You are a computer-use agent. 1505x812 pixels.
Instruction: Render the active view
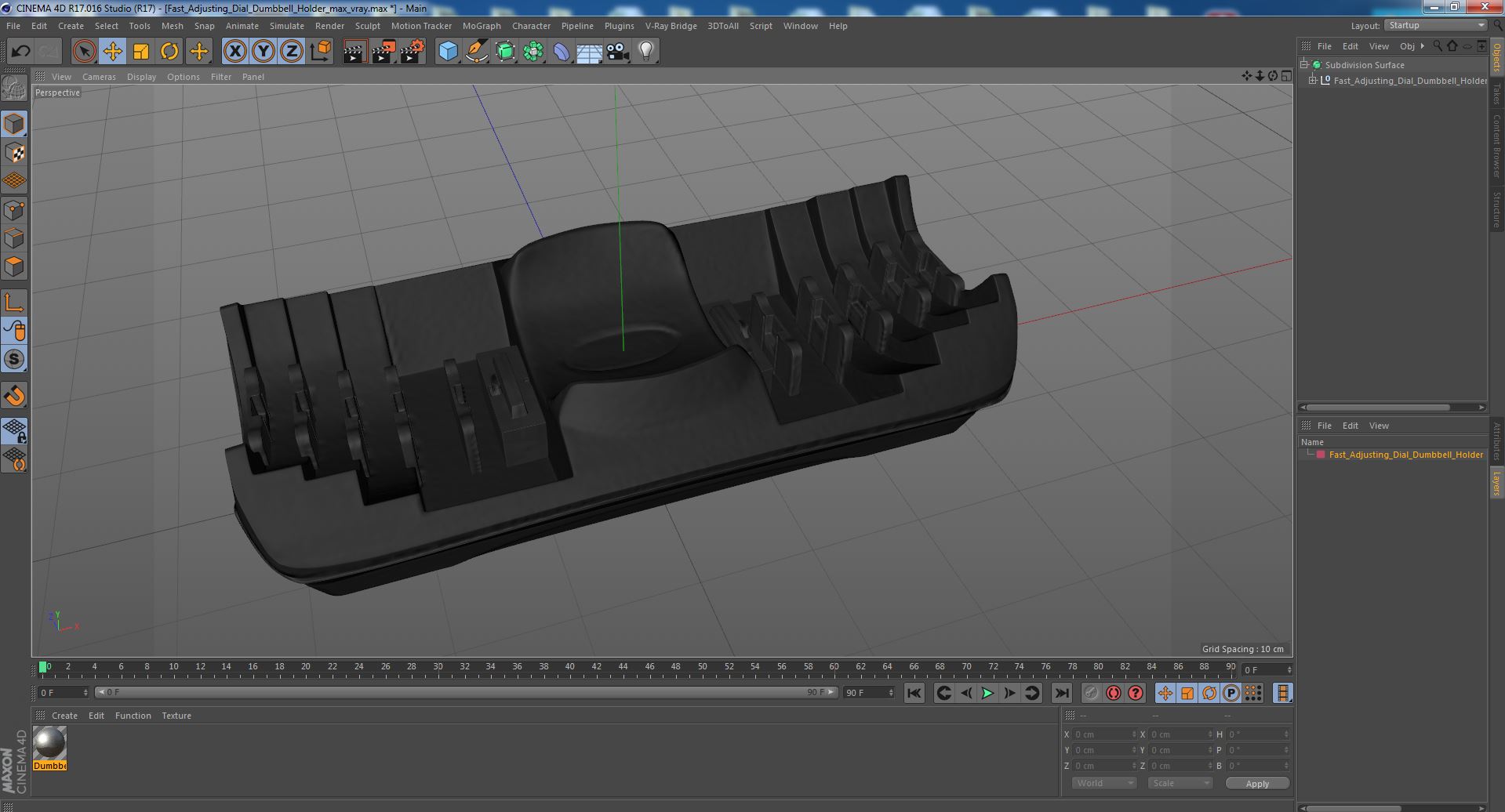(x=354, y=52)
